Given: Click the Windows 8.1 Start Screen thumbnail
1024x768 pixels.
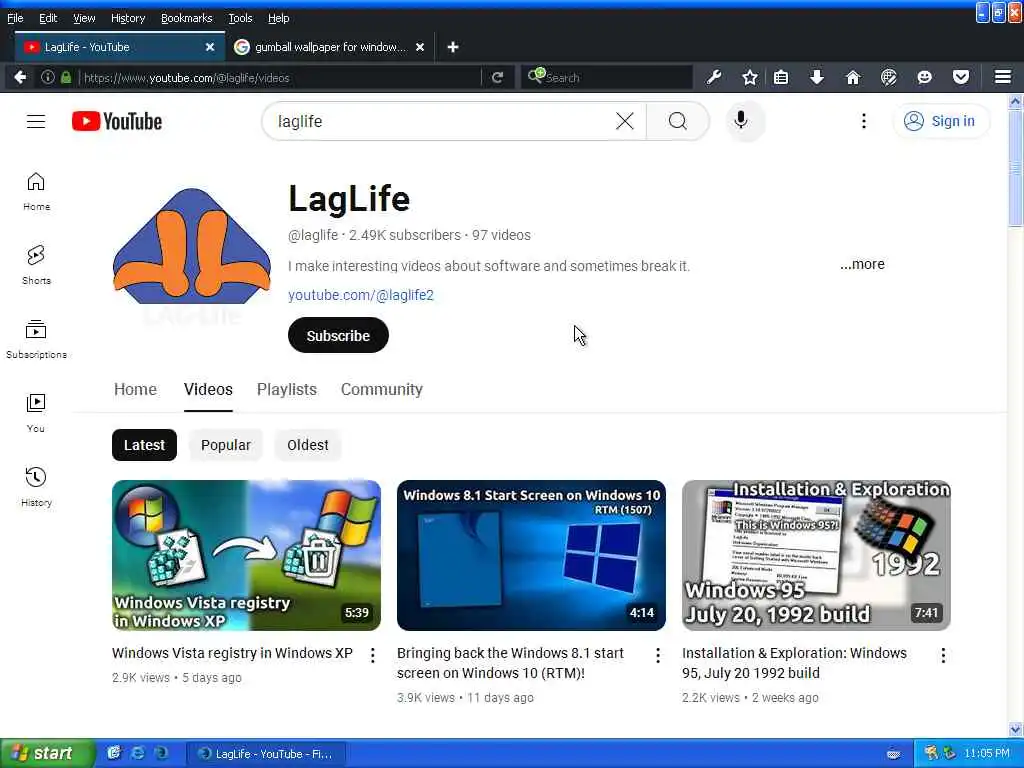Looking at the screenshot, I should (532, 556).
